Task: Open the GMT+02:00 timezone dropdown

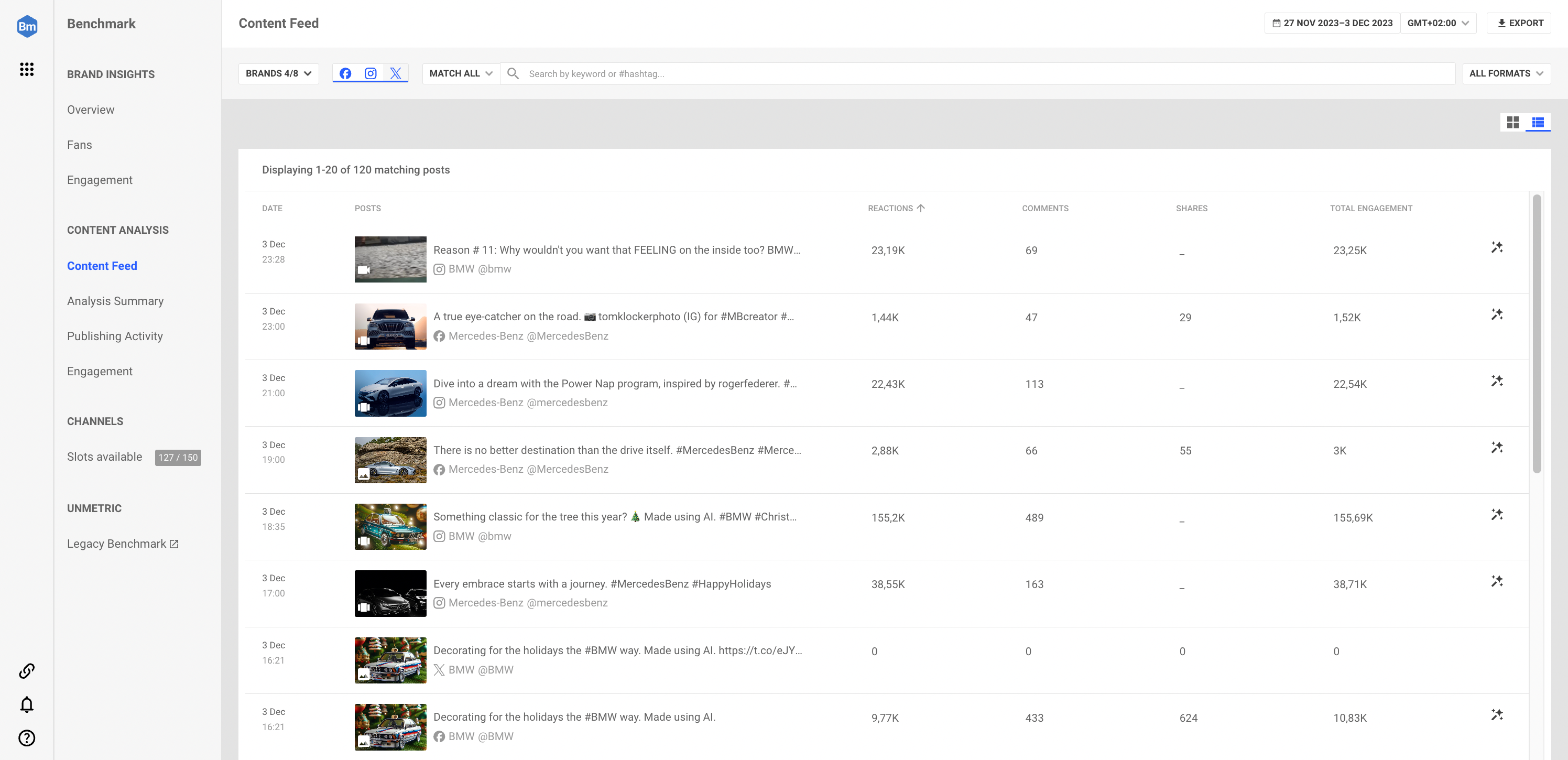Action: [1438, 23]
